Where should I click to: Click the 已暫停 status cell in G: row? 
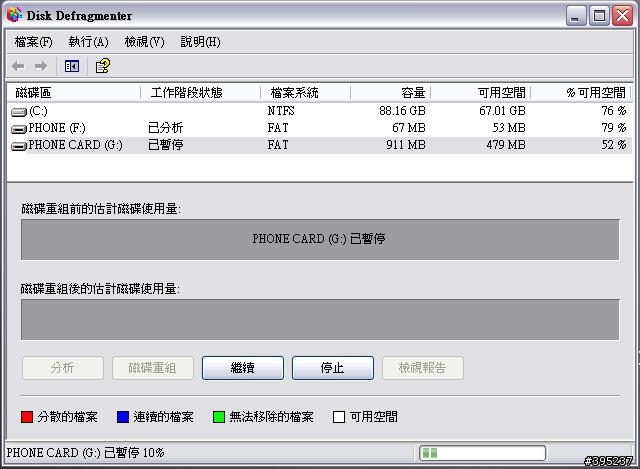165,145
